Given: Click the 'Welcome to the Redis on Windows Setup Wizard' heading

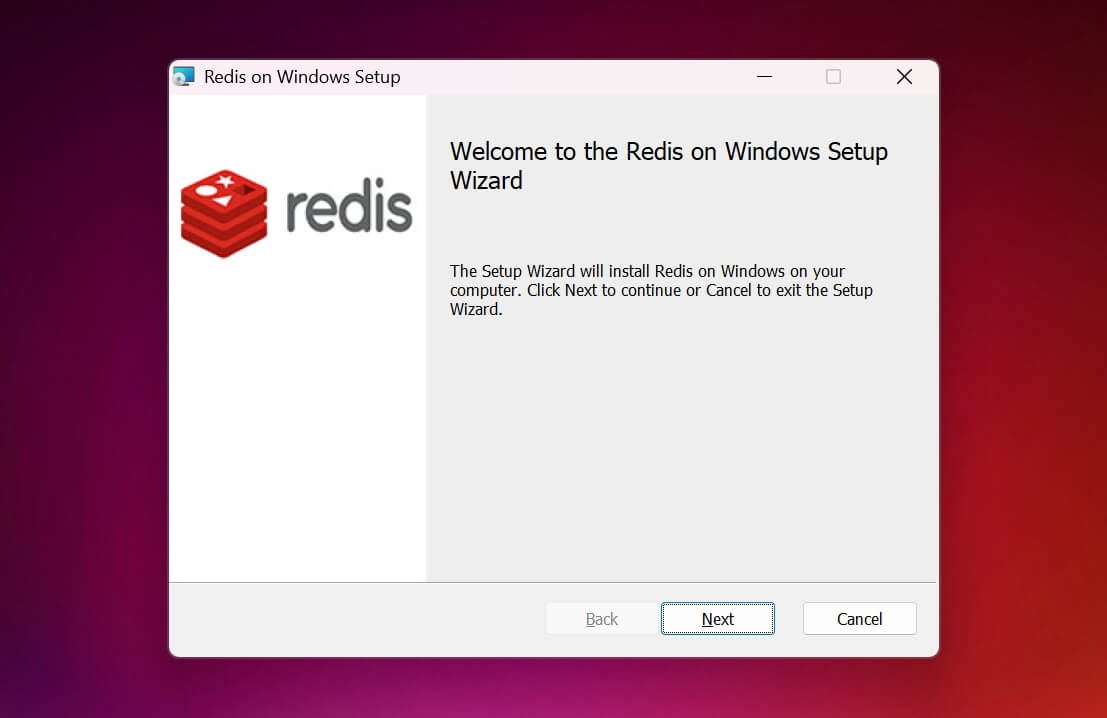Looking at the screenshot, I should point(669,166).
